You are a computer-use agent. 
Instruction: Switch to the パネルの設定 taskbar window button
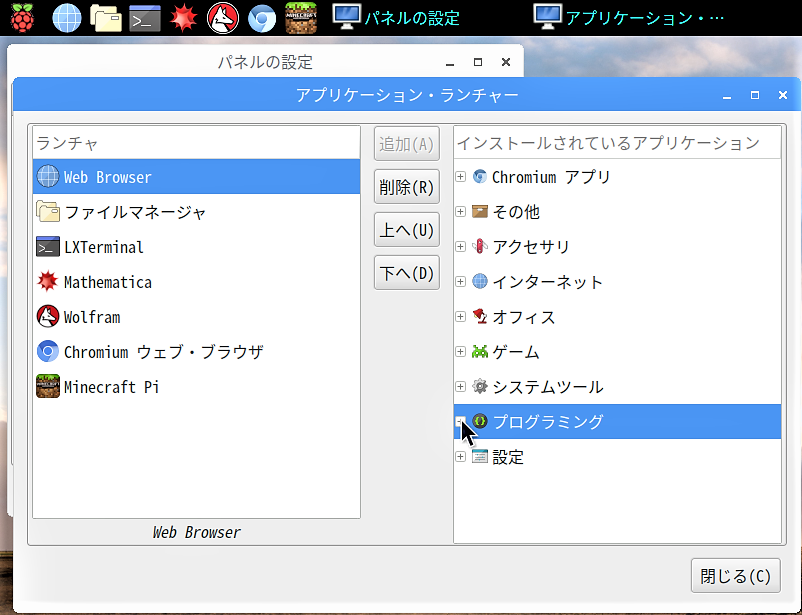[396, 18]
